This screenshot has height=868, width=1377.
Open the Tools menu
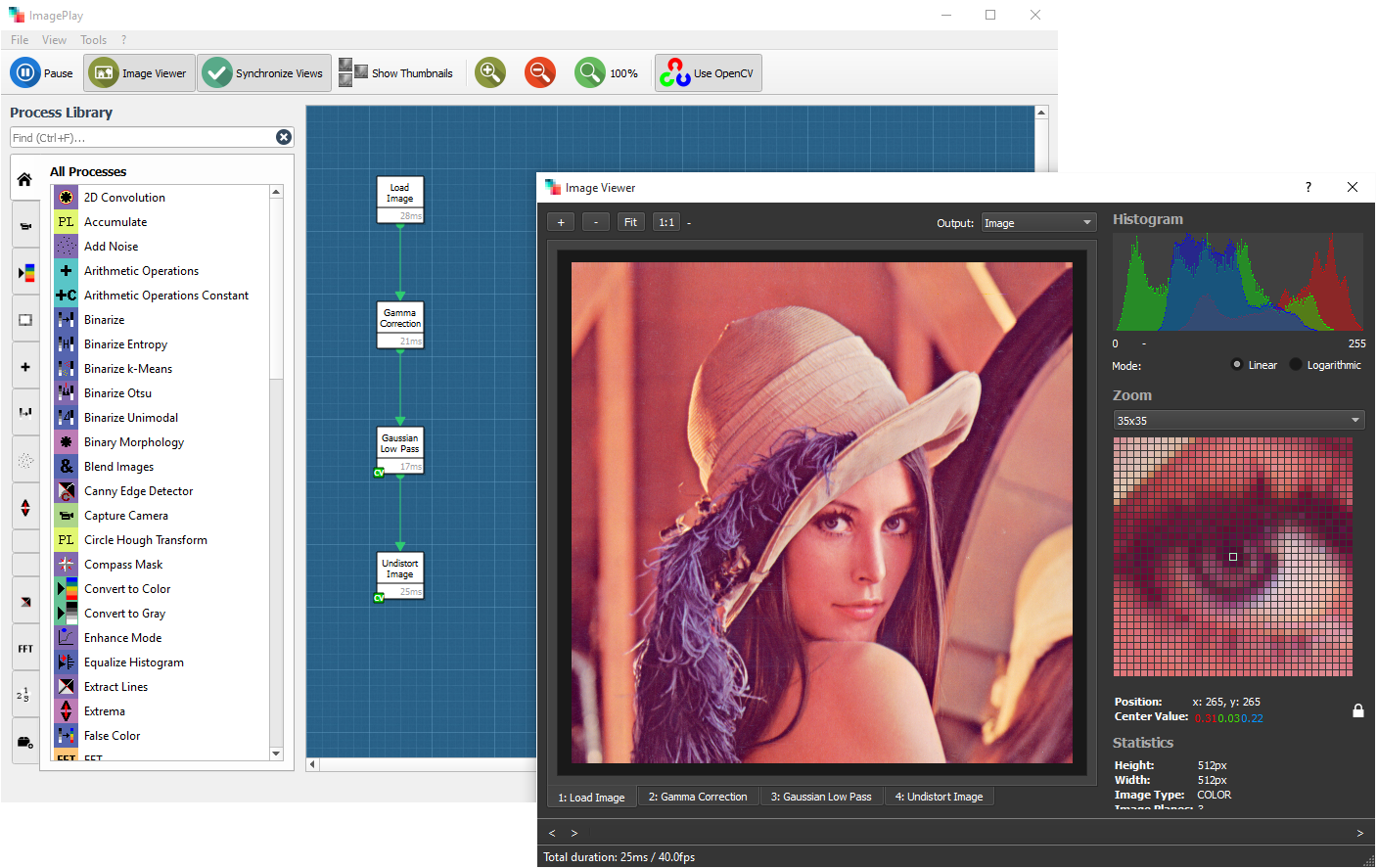pyautogui.click(x=93, y=40)
